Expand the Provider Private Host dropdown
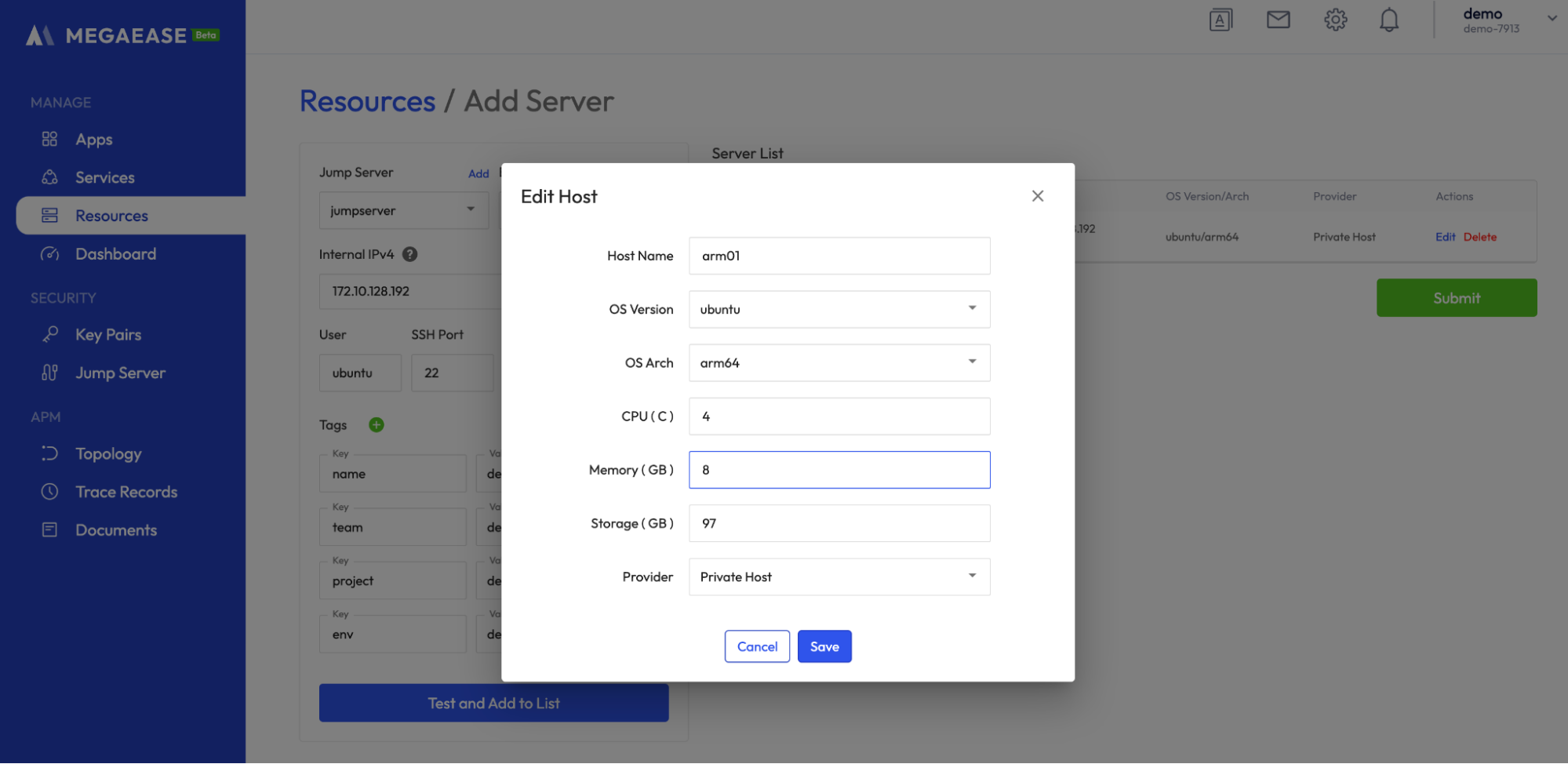The image size is (1568, 764). click(x=839, y=577)
